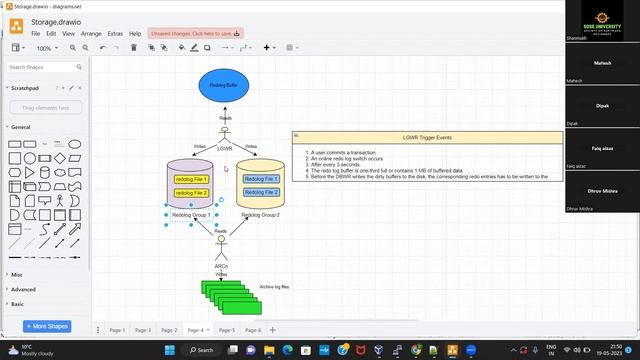Add a new page with plus icon

[272, 330]
